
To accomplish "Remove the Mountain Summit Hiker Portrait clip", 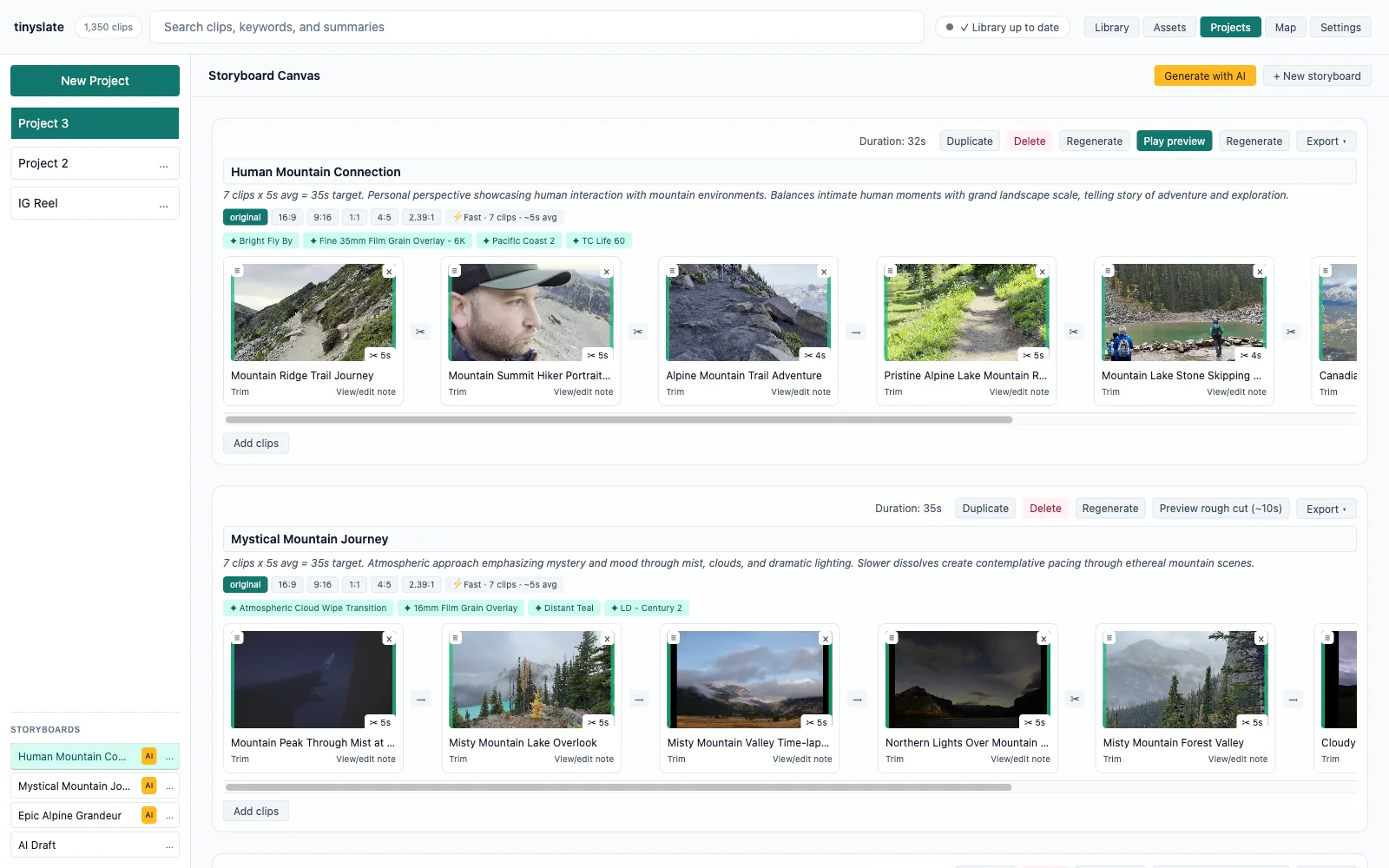I will [607, 272].
